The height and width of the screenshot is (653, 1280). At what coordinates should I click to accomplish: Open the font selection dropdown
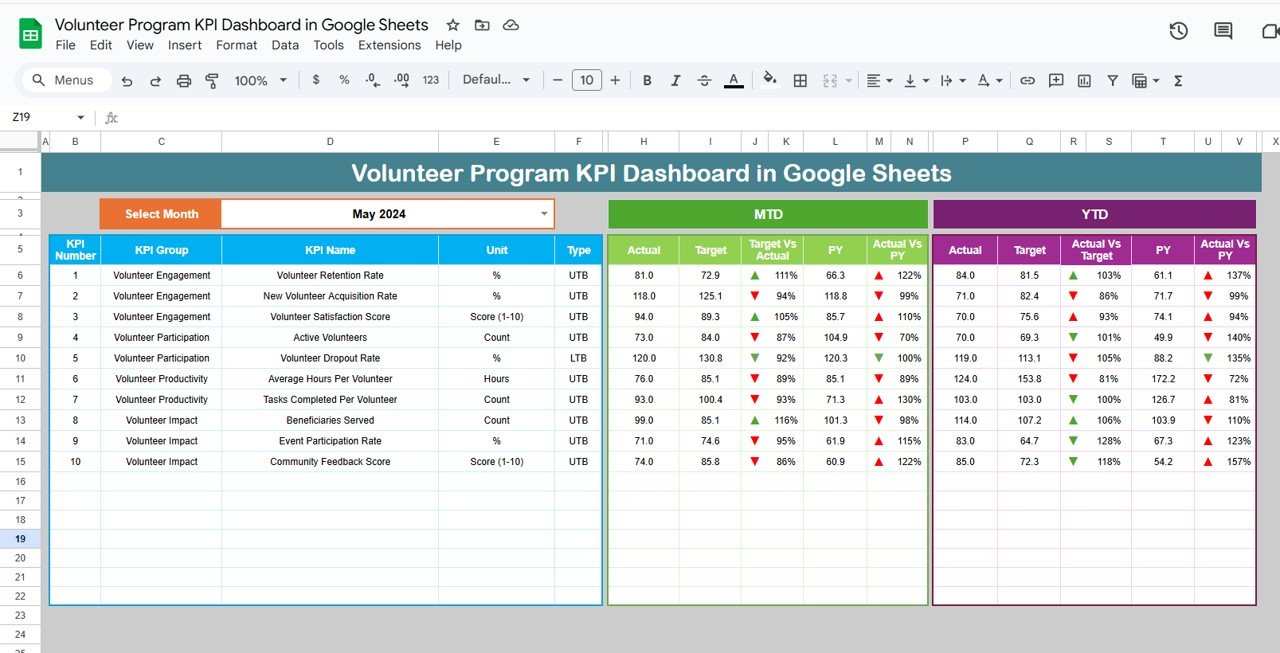coord(496,80)
